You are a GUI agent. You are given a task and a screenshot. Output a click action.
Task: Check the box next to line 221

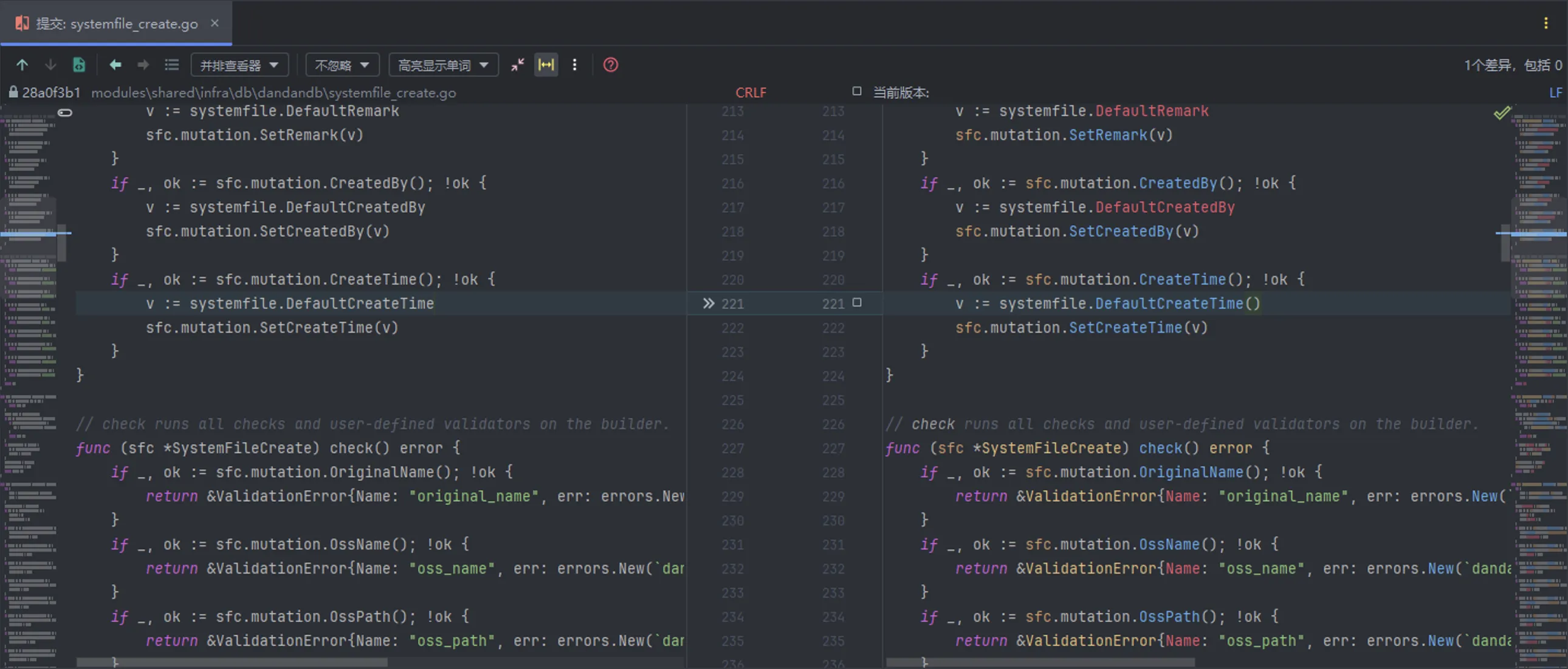[856, 303]
